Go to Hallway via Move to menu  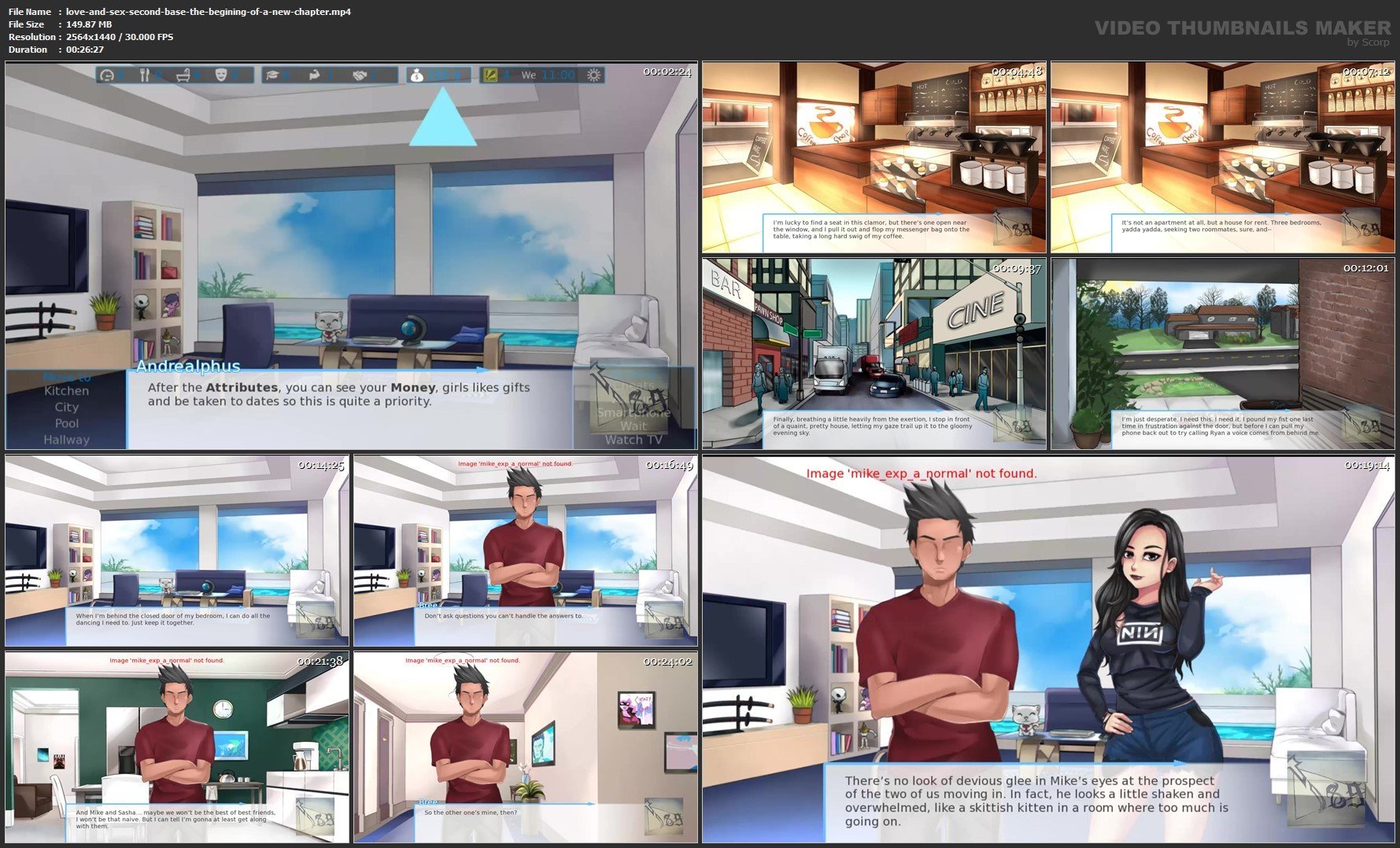point(66,440)
